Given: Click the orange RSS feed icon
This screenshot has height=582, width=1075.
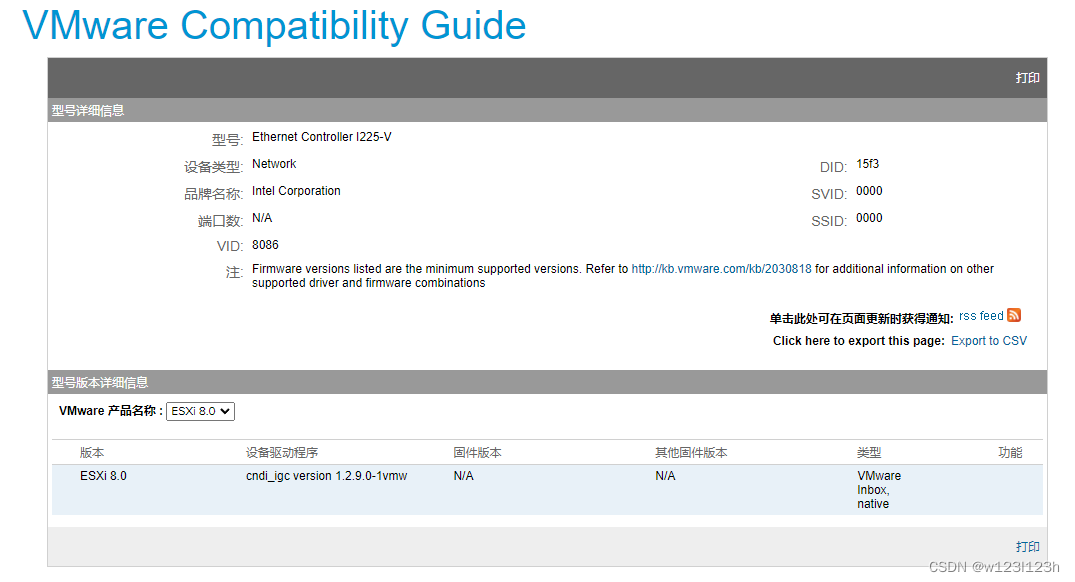Looking at the screenshot, I should (x=1014, y=315).
